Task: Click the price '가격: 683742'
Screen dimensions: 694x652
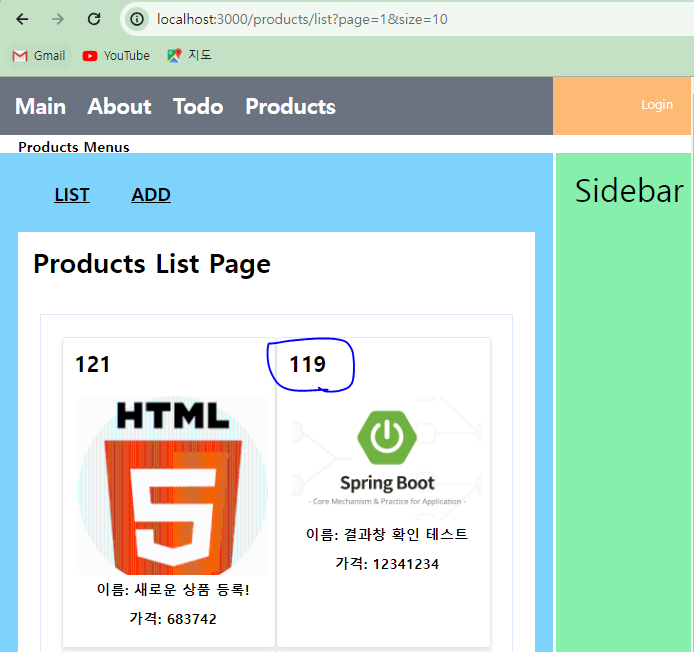Action: (x=173, y=619)
